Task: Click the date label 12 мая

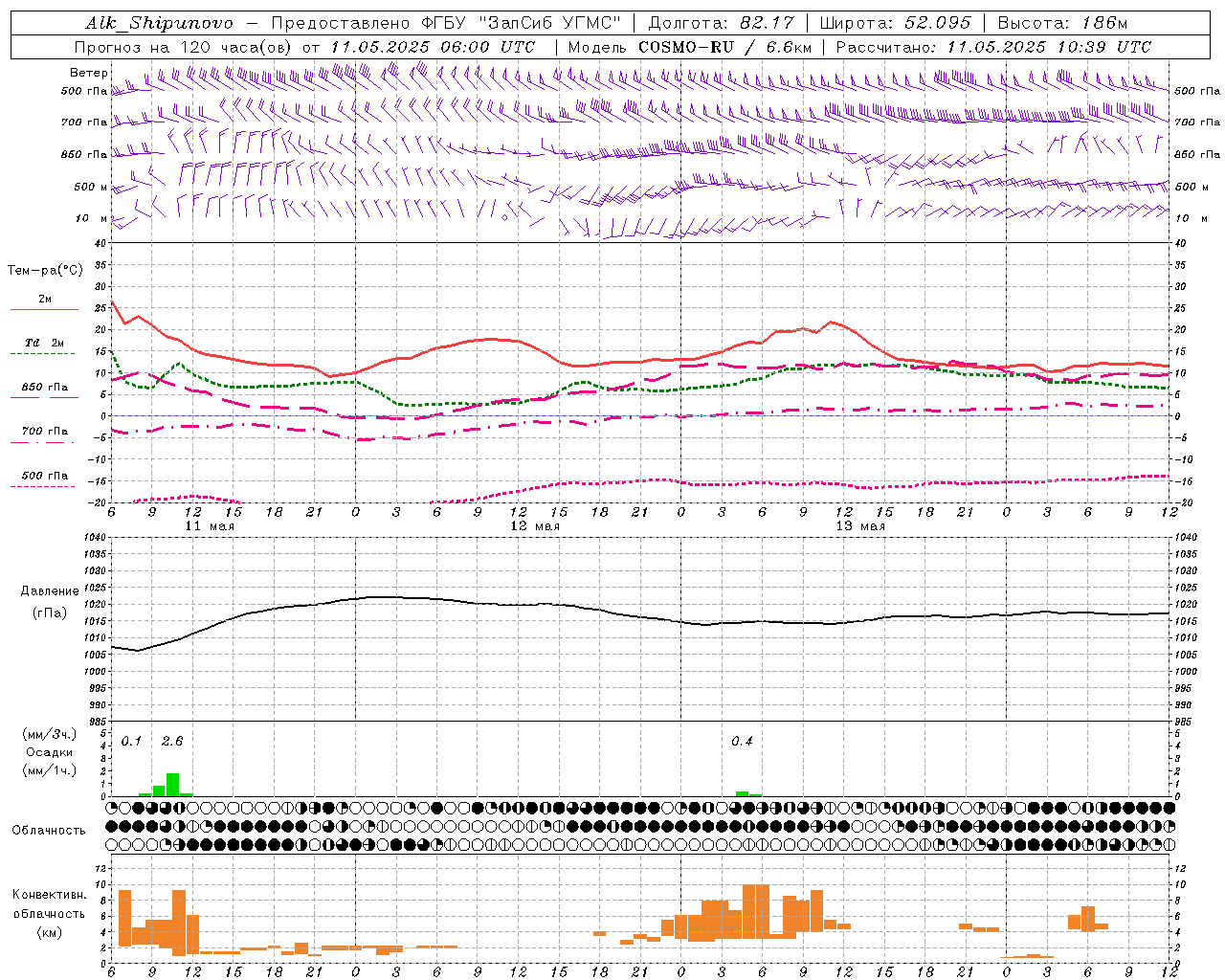Action: click(x=535, y=526)
